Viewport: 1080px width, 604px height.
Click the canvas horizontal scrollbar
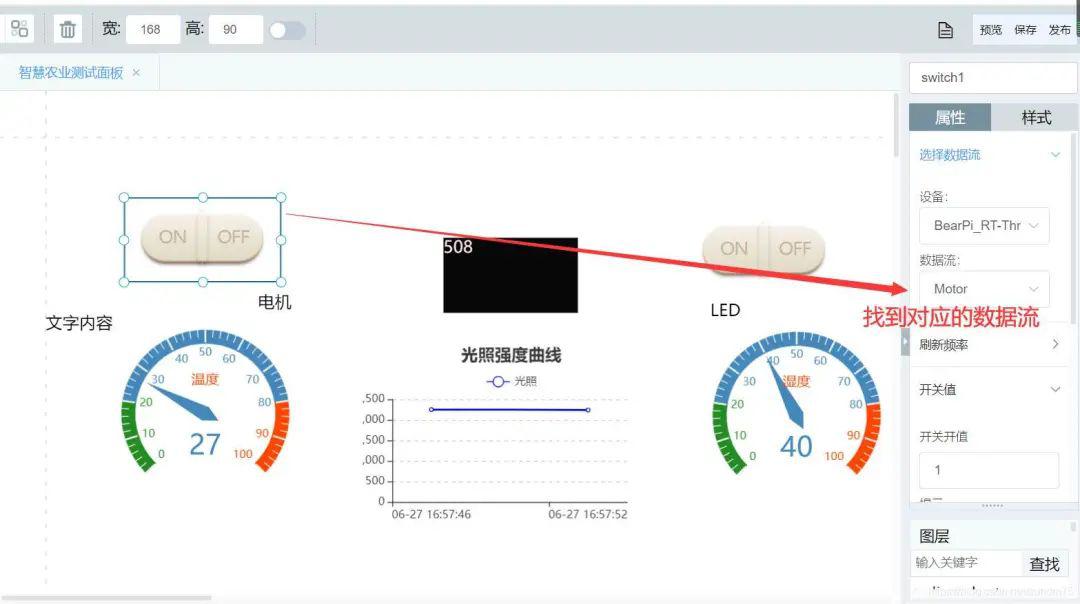[x=107, y=597]
